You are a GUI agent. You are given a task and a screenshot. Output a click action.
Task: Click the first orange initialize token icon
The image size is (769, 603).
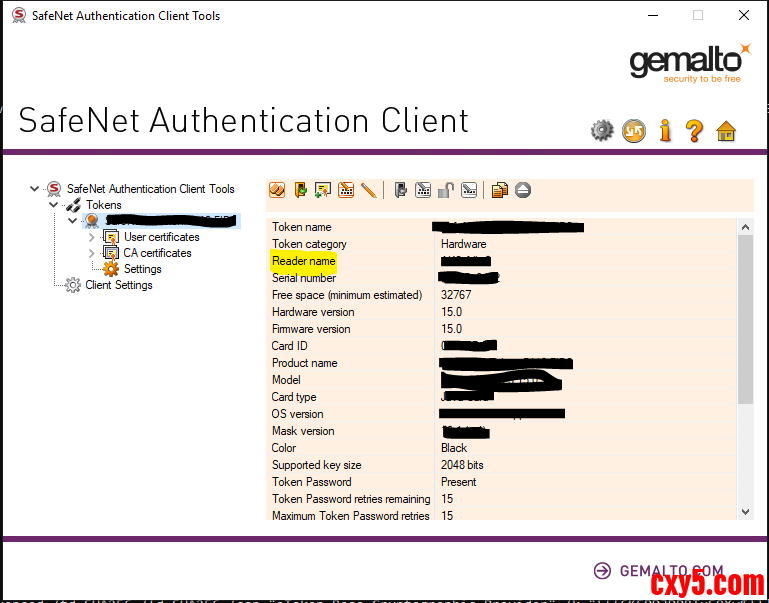(x=277, y=189)
